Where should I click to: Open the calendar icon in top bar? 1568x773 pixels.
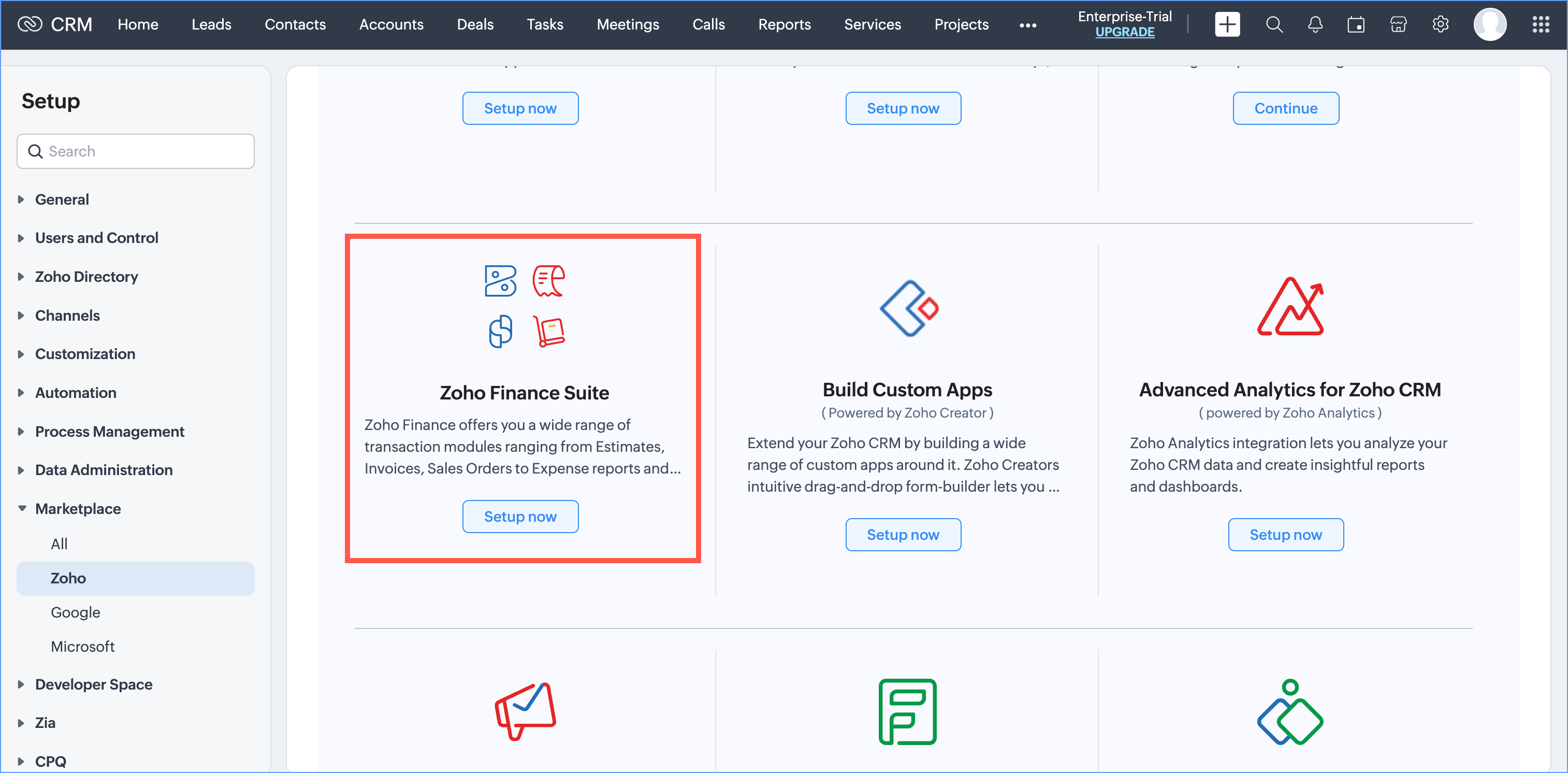(1356, 24)
